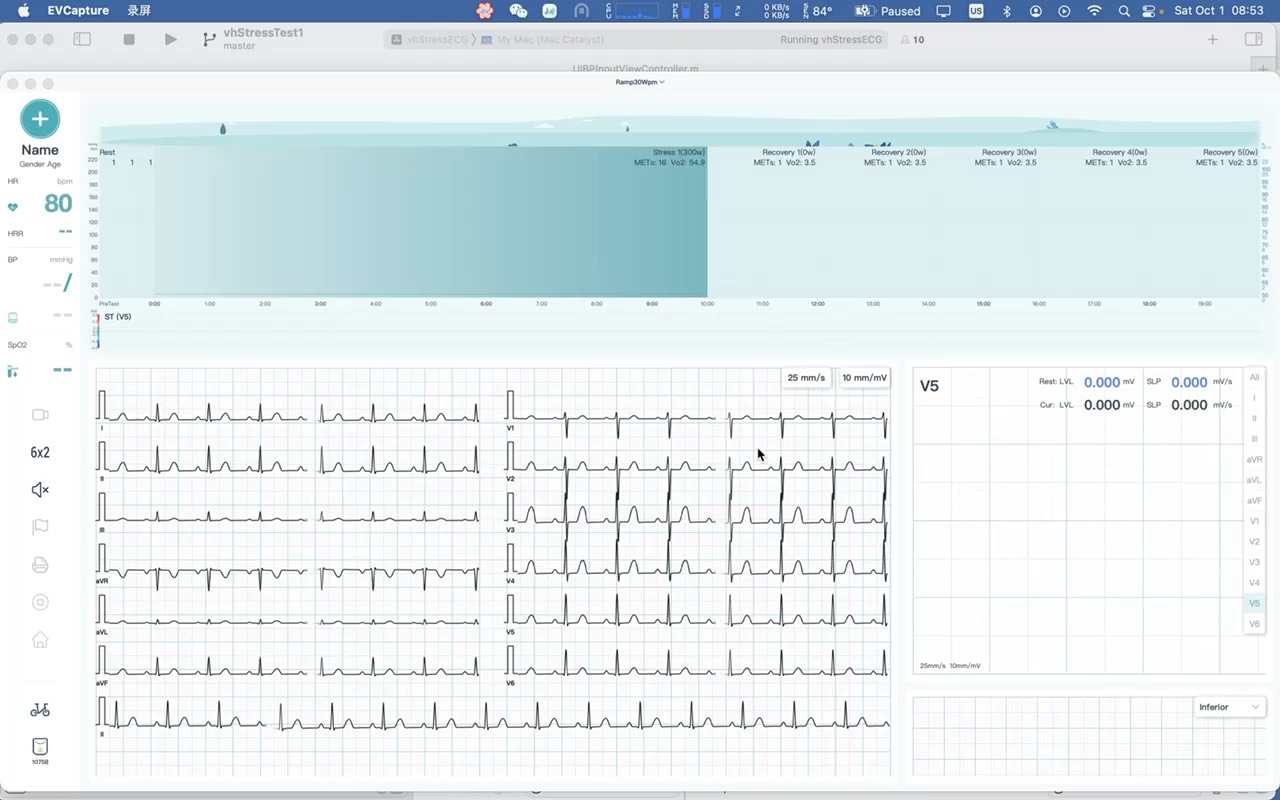
Task: Select lead V2 in lead list
Action: 1255,542
